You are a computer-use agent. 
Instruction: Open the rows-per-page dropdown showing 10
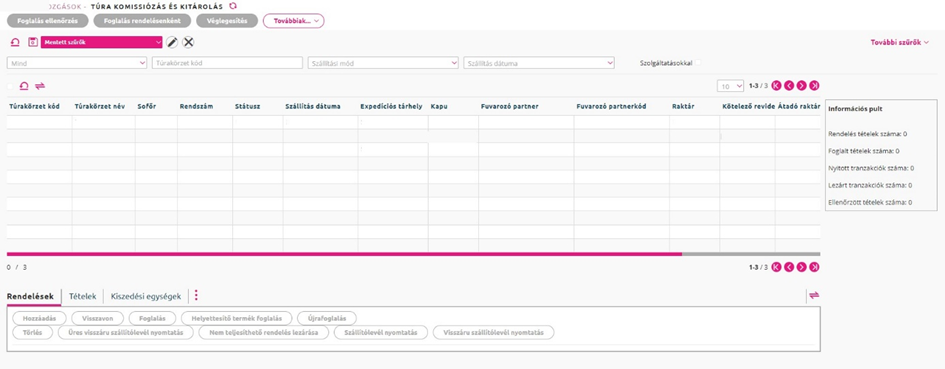tap(730, 86)
